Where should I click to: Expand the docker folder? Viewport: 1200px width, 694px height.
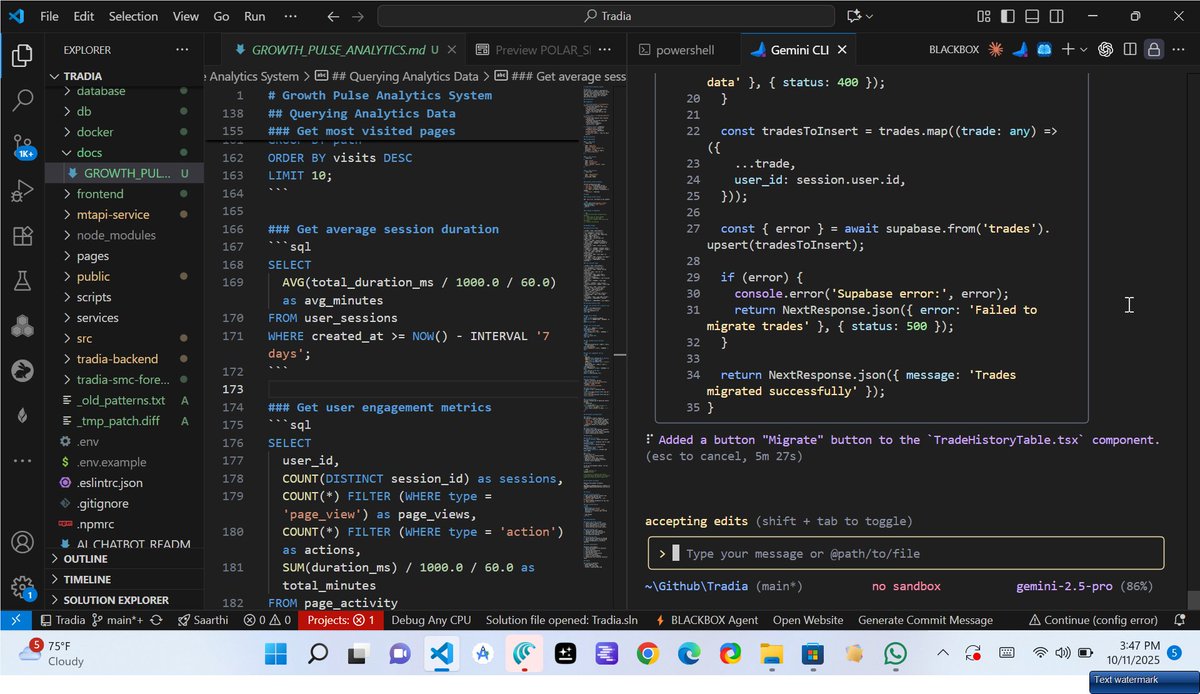tap(125, 132)
